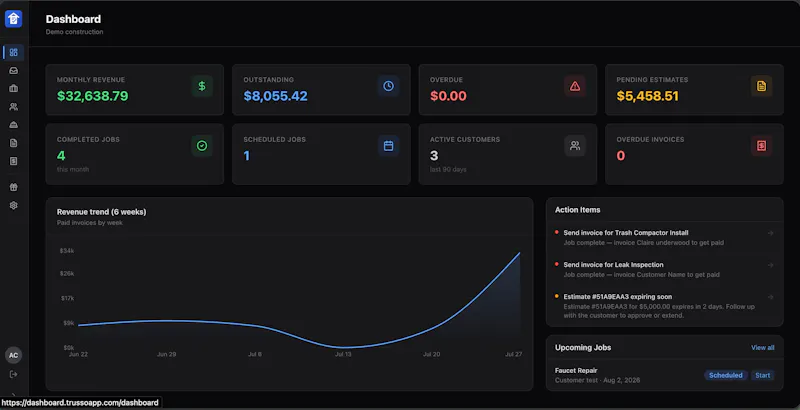Open the customers people icon in sidebar
The height and width of the screenshot is (410, 800).
[14, 107]
